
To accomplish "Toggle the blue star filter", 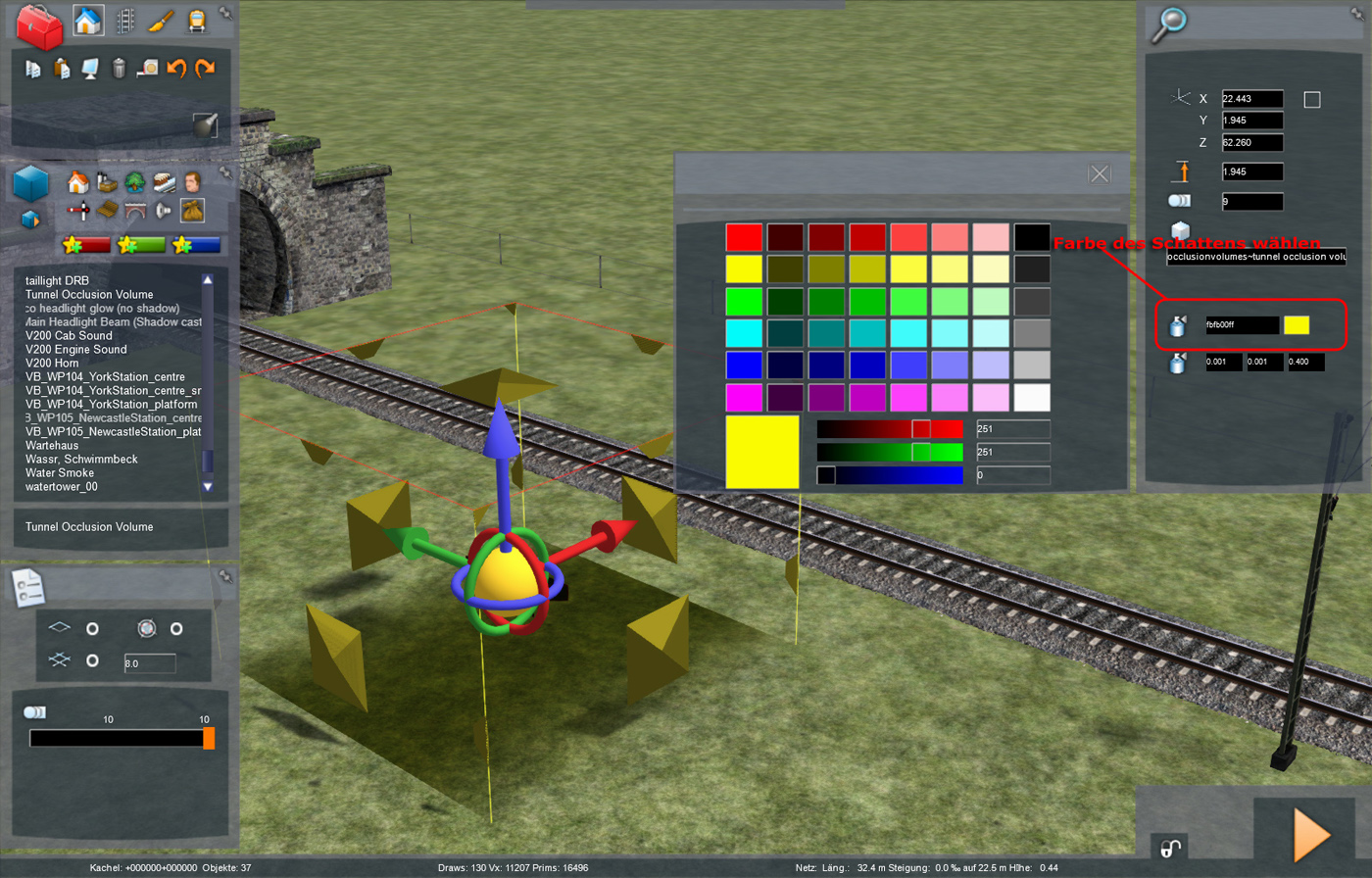I will click(195, 245).
